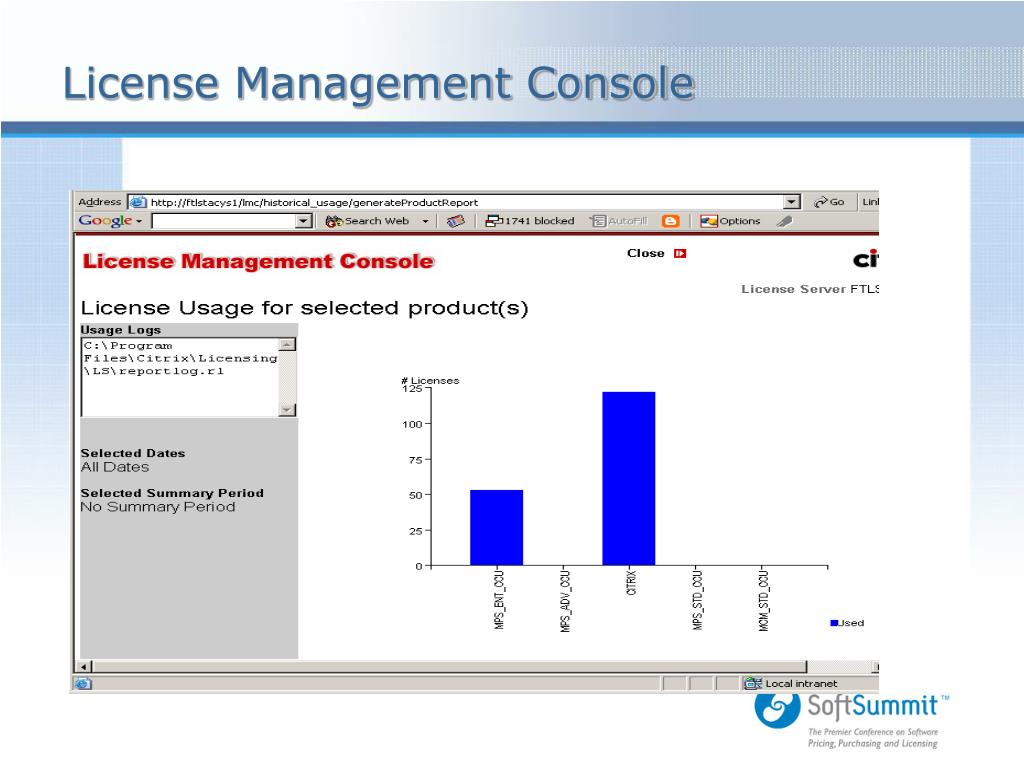
Task: Click into the Google search input field
Action: point(224,221)
